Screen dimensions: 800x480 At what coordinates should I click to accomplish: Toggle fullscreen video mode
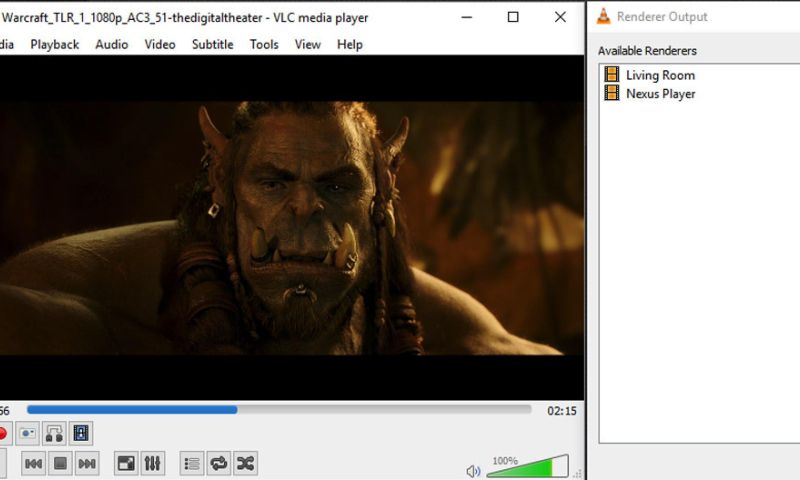(x=126, y=463)
